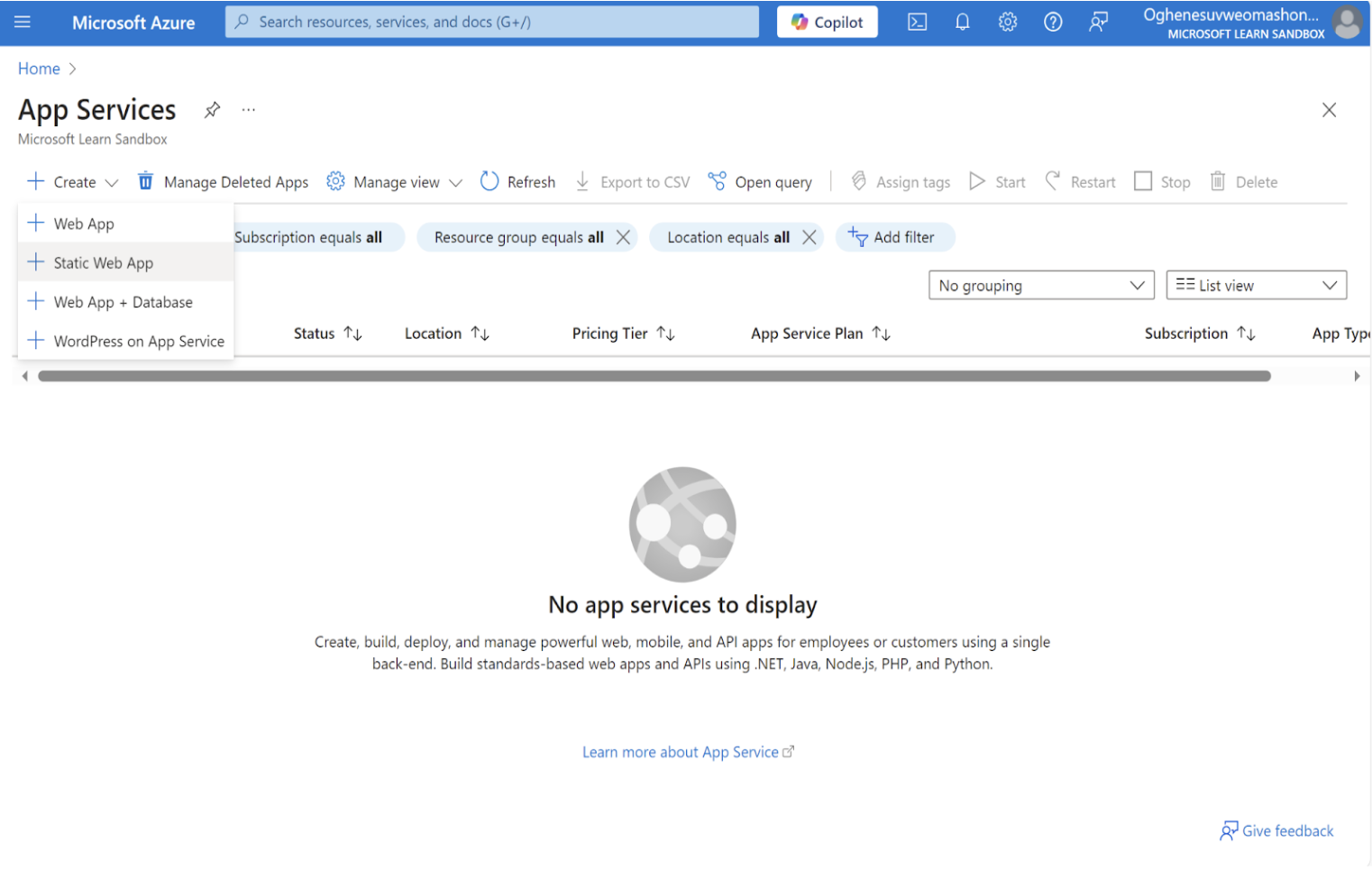Click the search resources box
1372x871 pixels.
click(492, 22)
